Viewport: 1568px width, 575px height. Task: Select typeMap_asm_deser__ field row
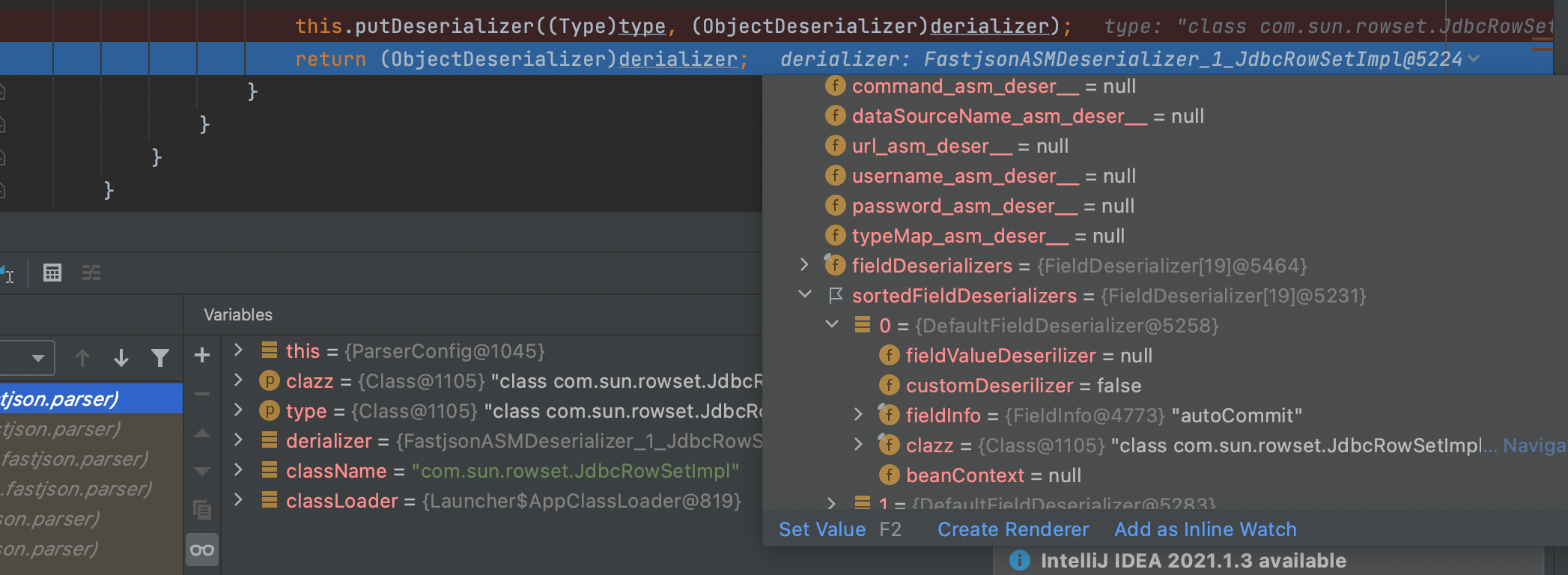tap(1165, 236)
